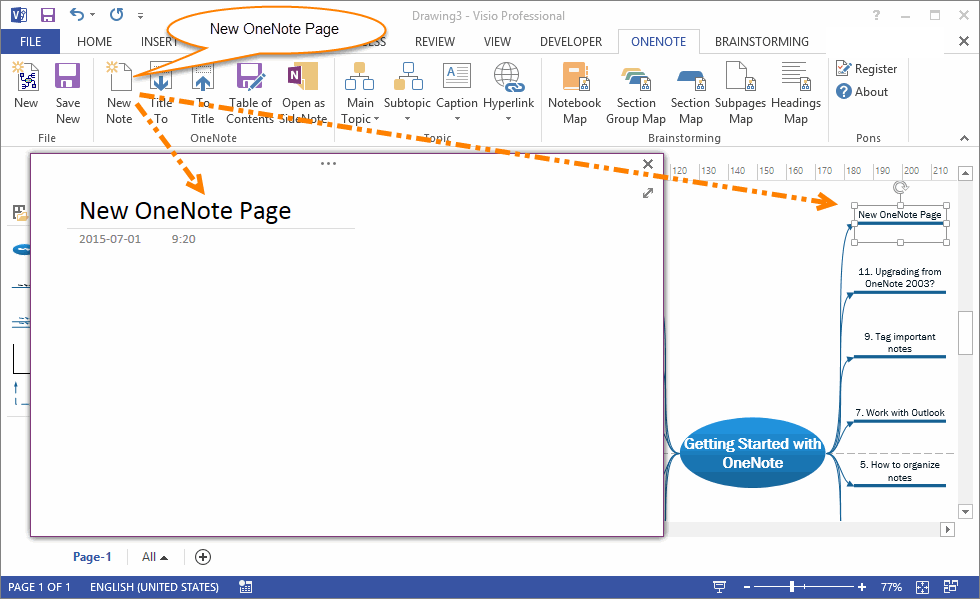The width and height of the screenshot is (980, 599).
Task: Switch to the REVIEW tab
Action: [434, 42]
